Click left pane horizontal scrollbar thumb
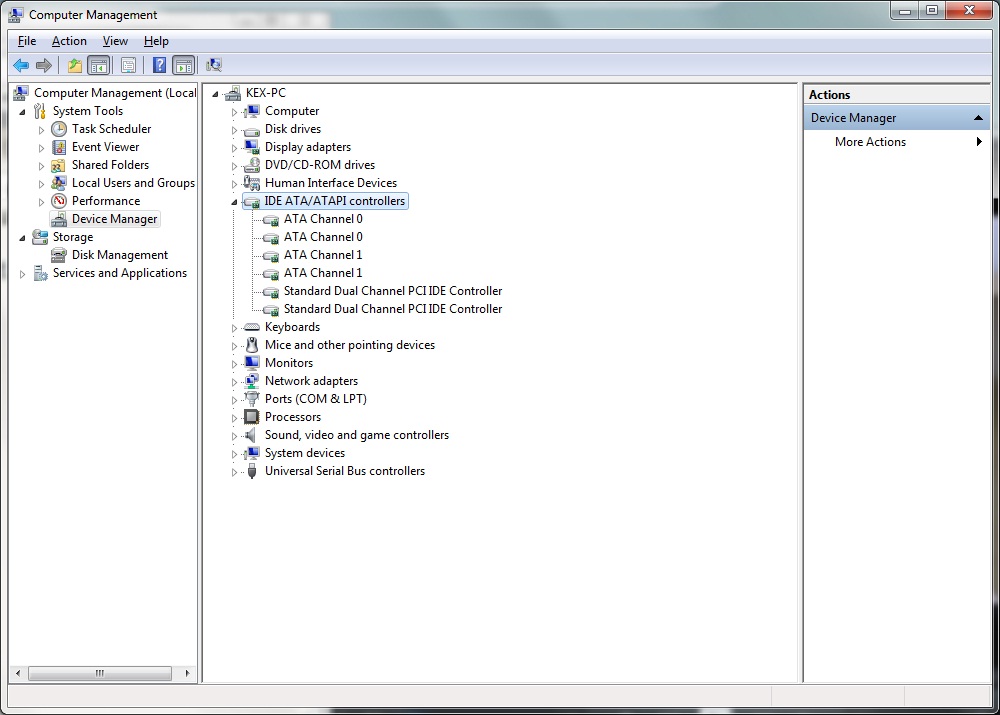This screenshot has height=715, width=1000. [99, 673]
